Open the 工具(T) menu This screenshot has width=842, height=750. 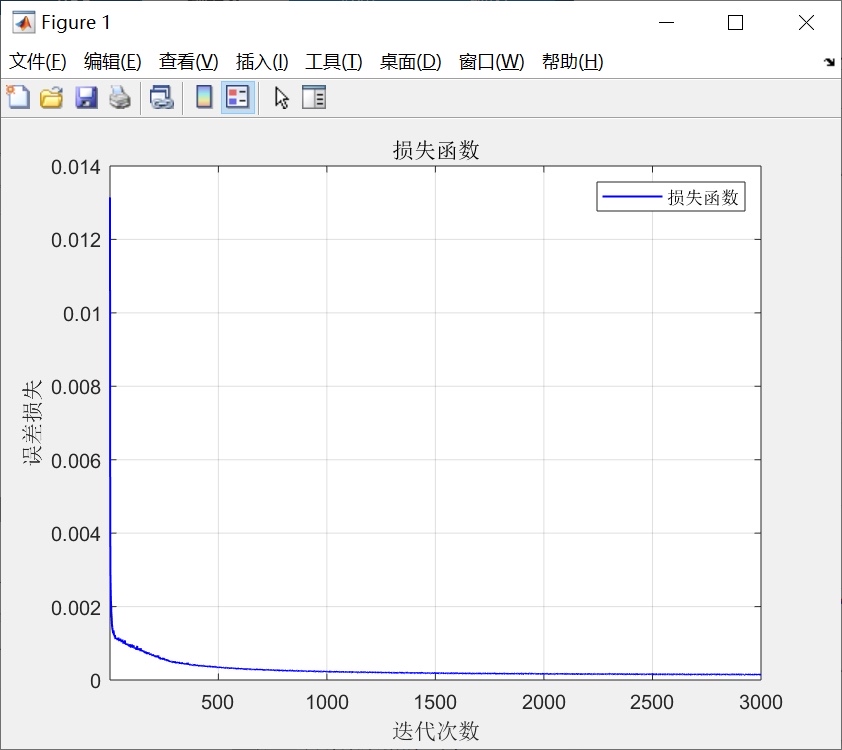click(x=333, y=61)
